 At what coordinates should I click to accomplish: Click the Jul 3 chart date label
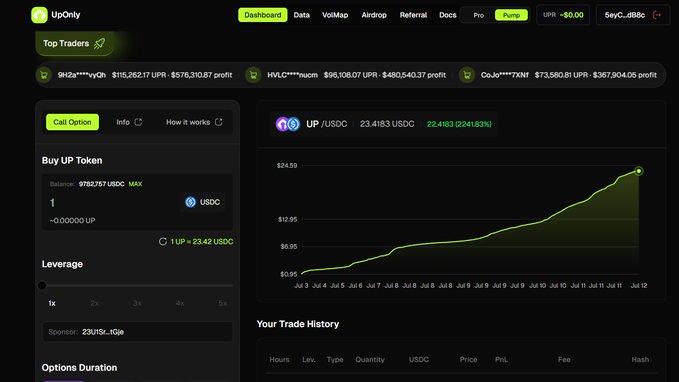click(x=301, y=285)
